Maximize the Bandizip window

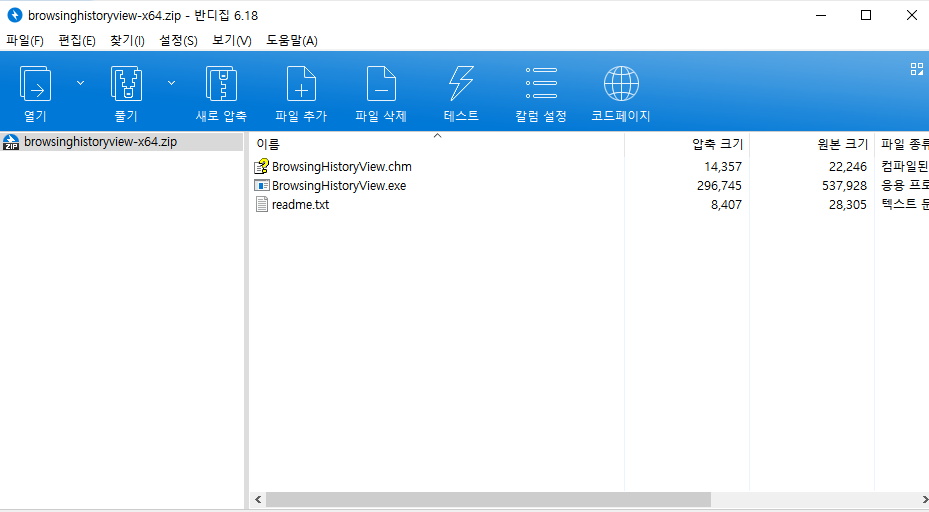866,15
